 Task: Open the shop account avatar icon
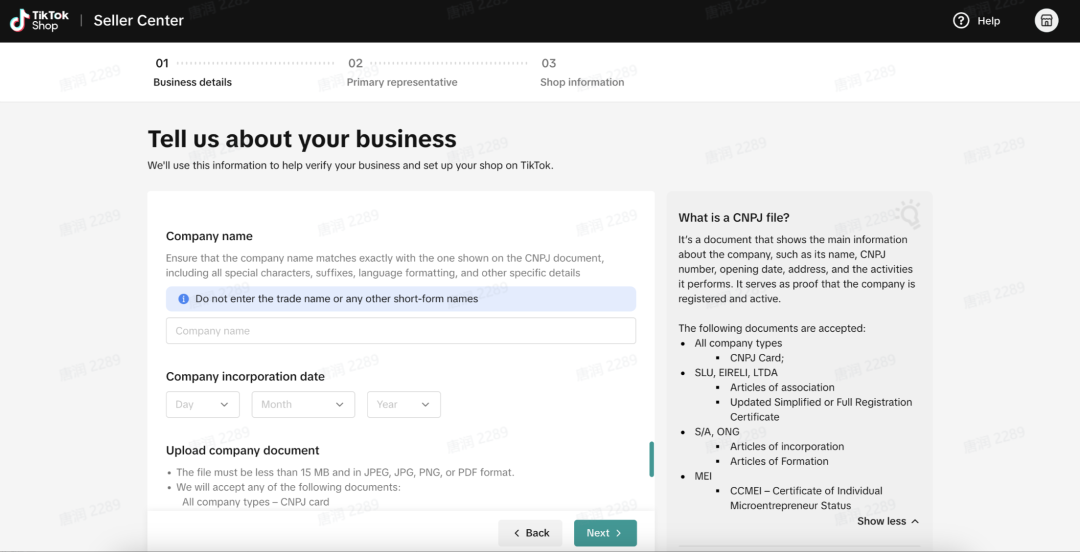pos(1046,21)
